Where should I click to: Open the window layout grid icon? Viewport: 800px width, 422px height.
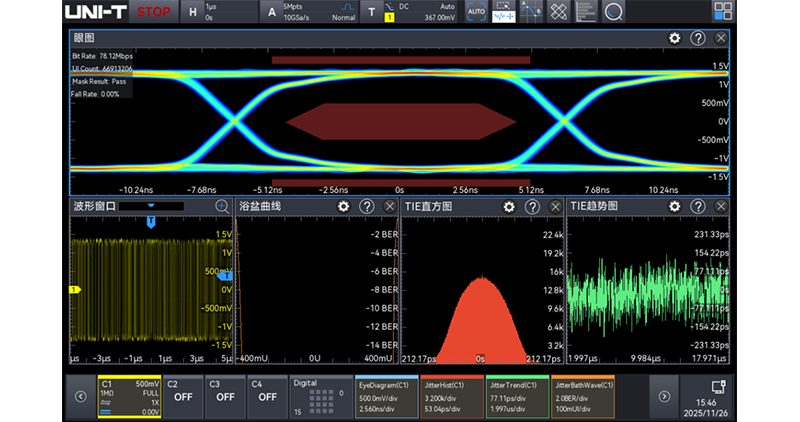[723, 12]
